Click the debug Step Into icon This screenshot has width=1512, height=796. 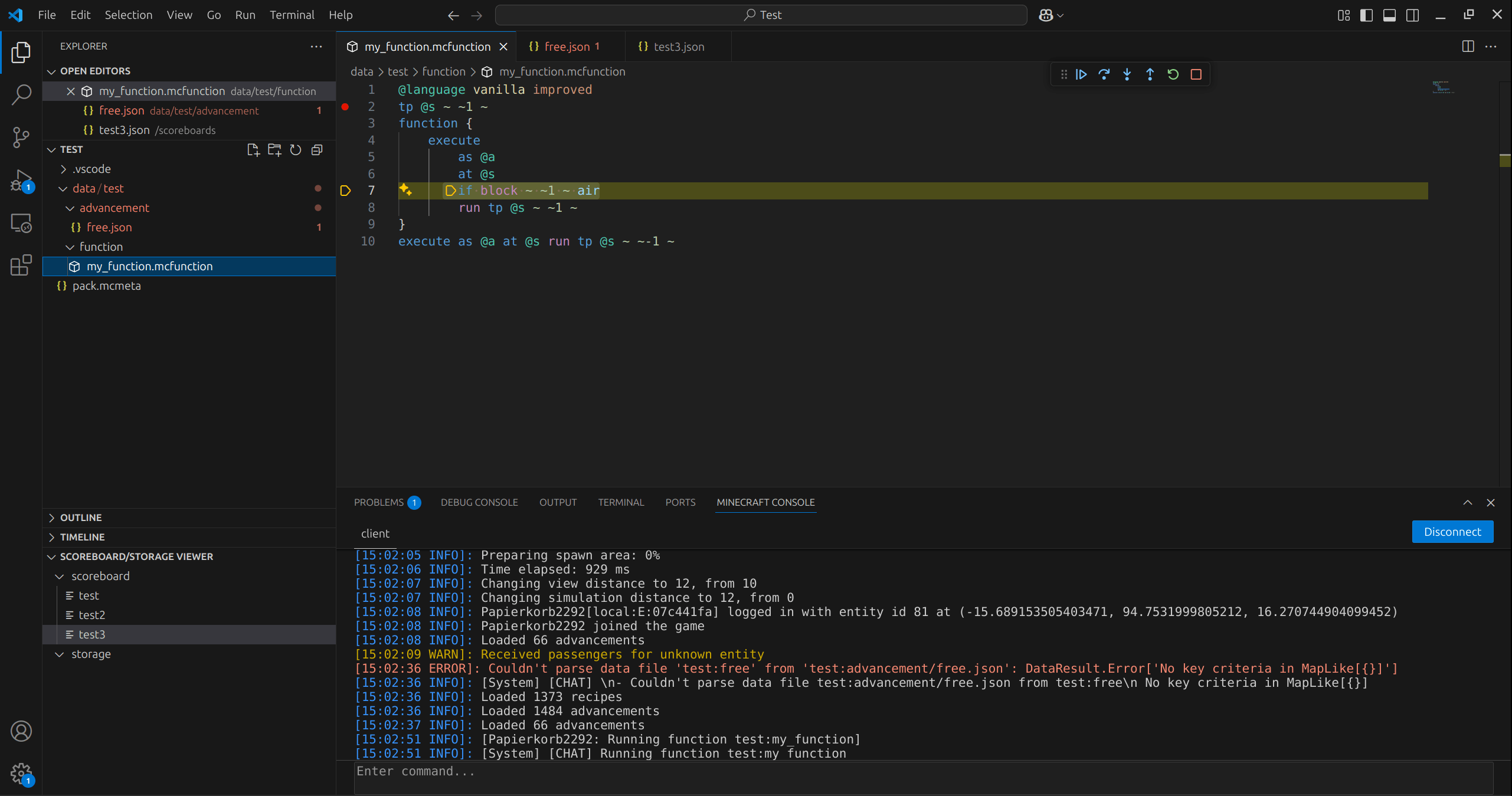click(1127, 74)
